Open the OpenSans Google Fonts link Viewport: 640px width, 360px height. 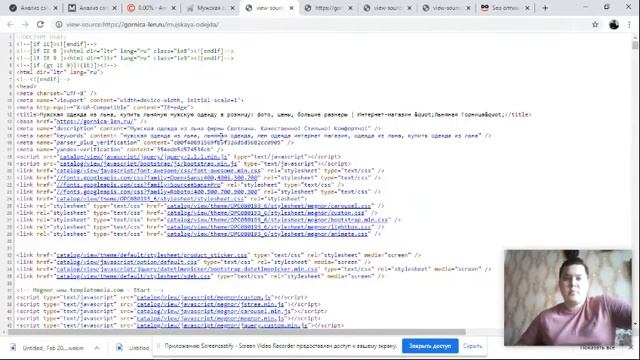(157, 178)
